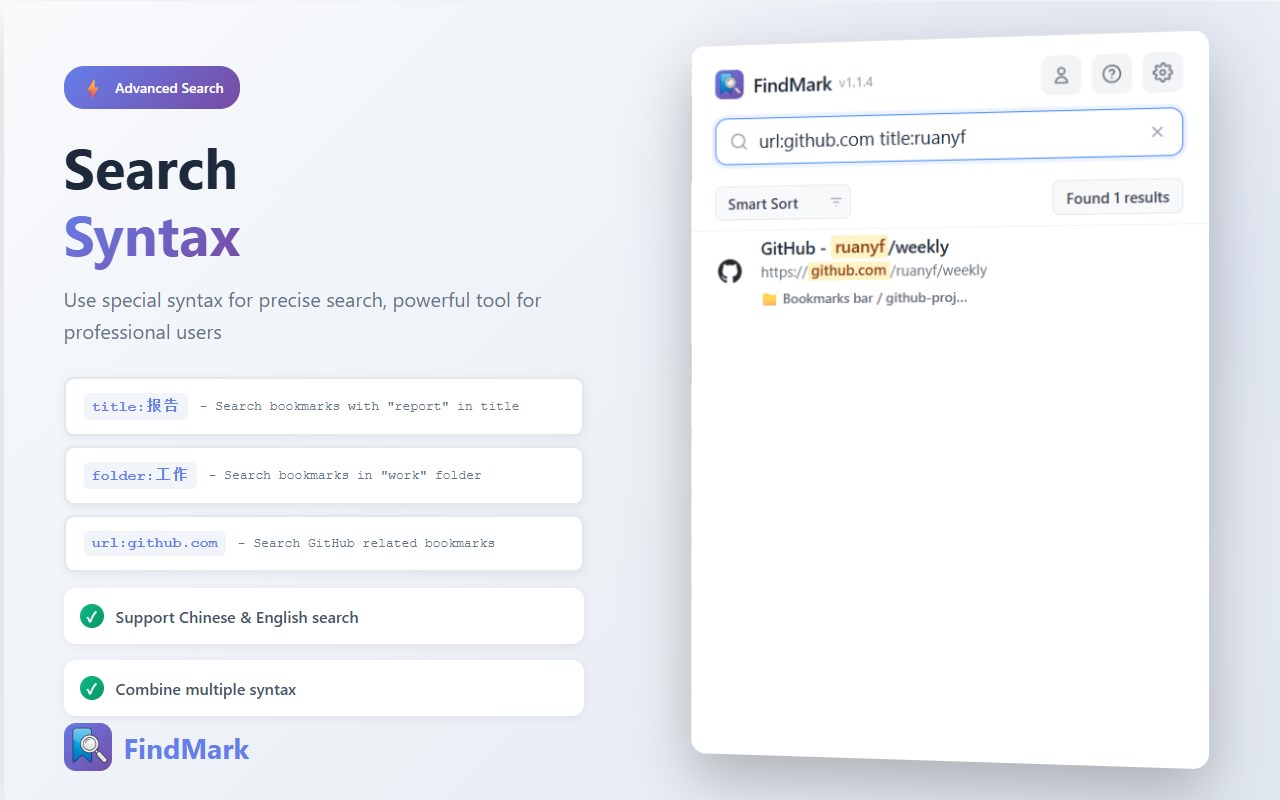The height and width of the screenshot is (800, 1280).
Task: Open the GitHub - ruanyf/weekly result title
Action: point(855,247)
